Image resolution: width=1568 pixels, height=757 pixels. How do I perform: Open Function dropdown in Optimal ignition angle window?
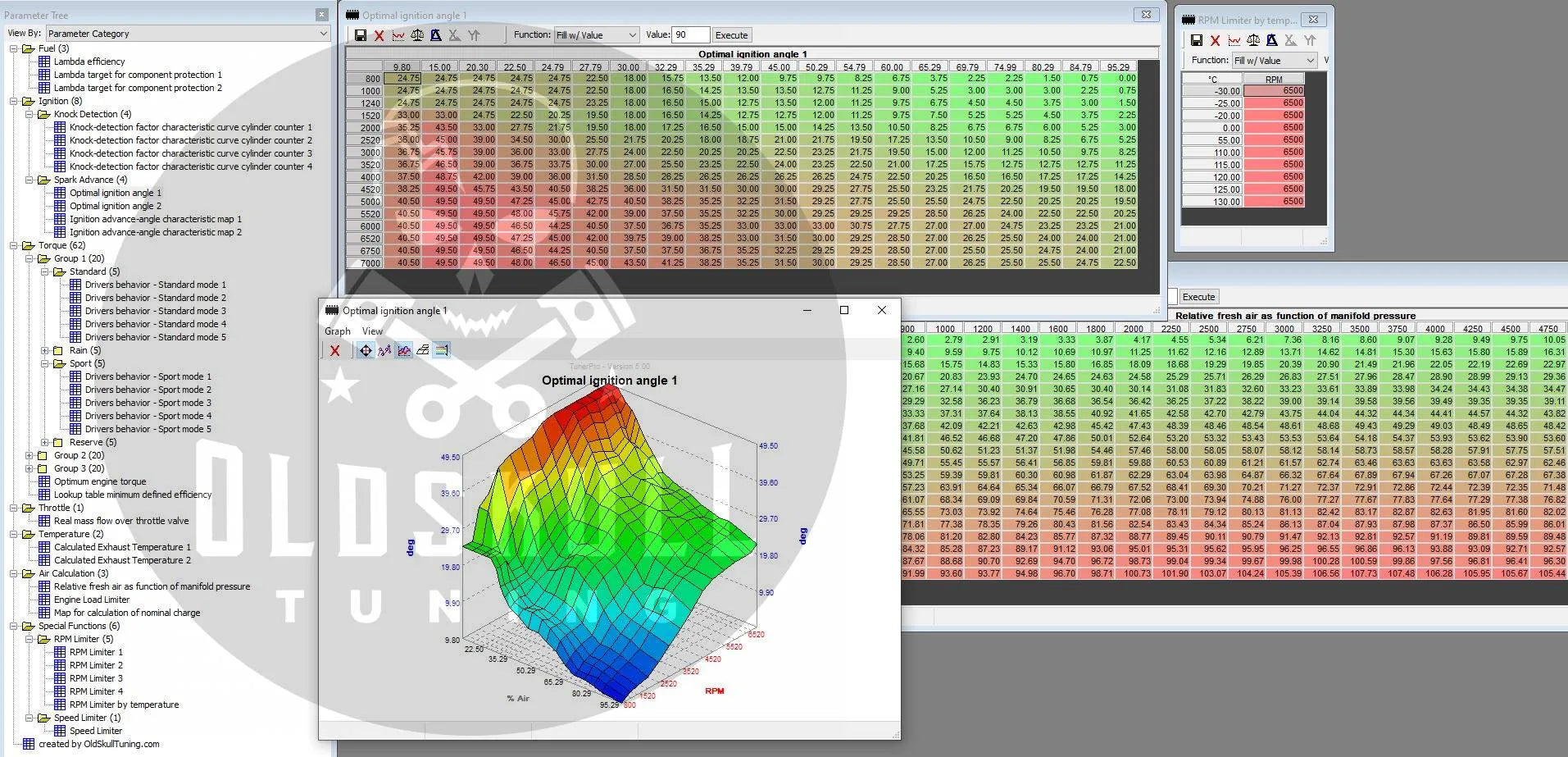tap(596, 35)
